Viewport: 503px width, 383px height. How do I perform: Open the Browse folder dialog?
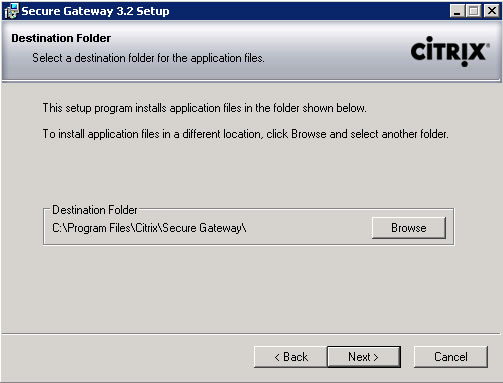[409, 228]
